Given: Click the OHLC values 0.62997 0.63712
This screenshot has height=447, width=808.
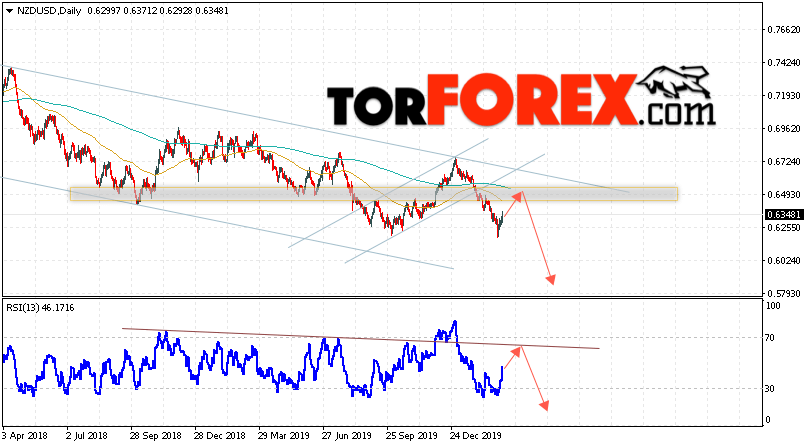Looking at the screenshot, I should coord(122,11).
